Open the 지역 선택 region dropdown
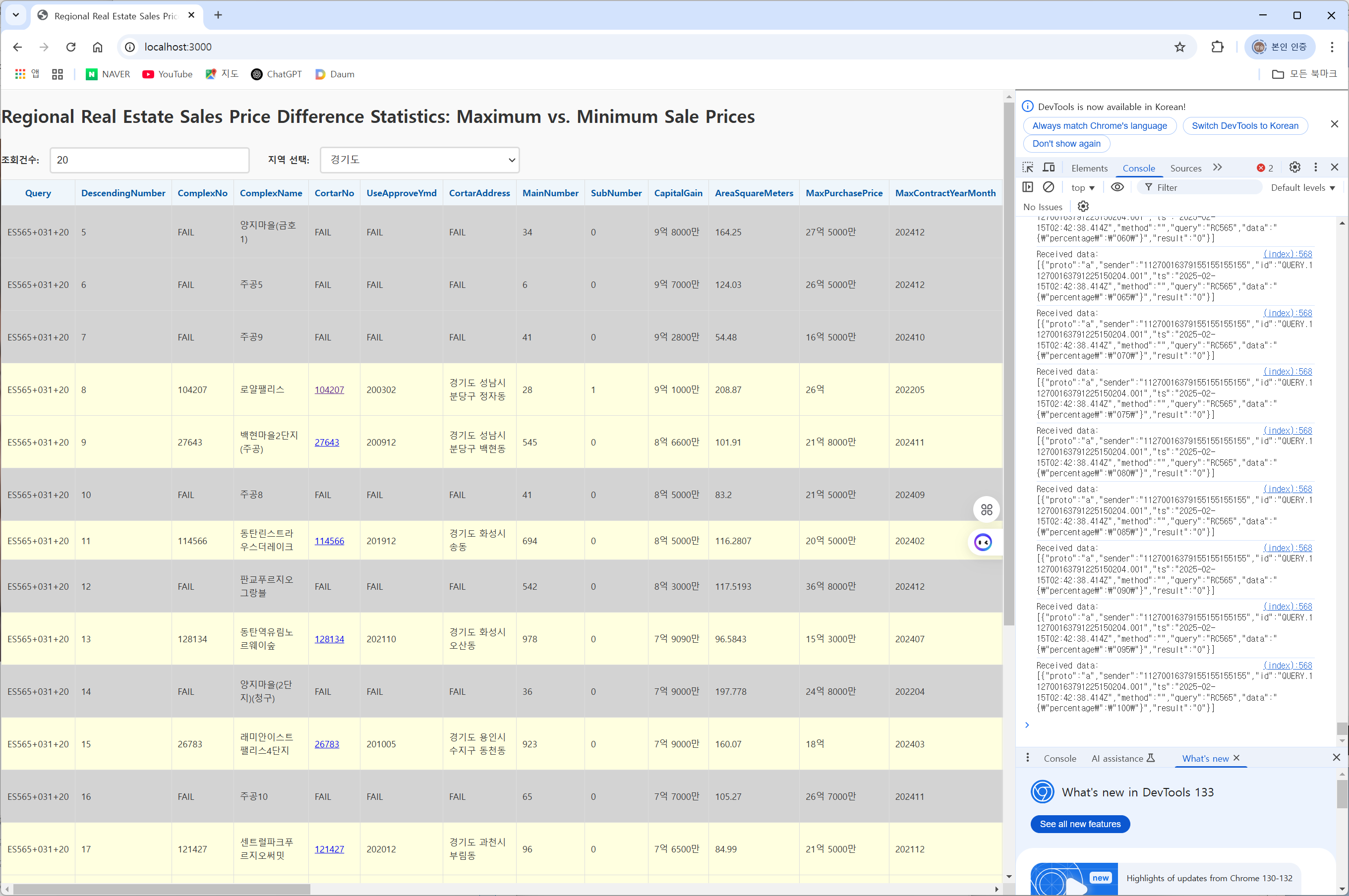Screen dimensions: 1349x896 419,160
